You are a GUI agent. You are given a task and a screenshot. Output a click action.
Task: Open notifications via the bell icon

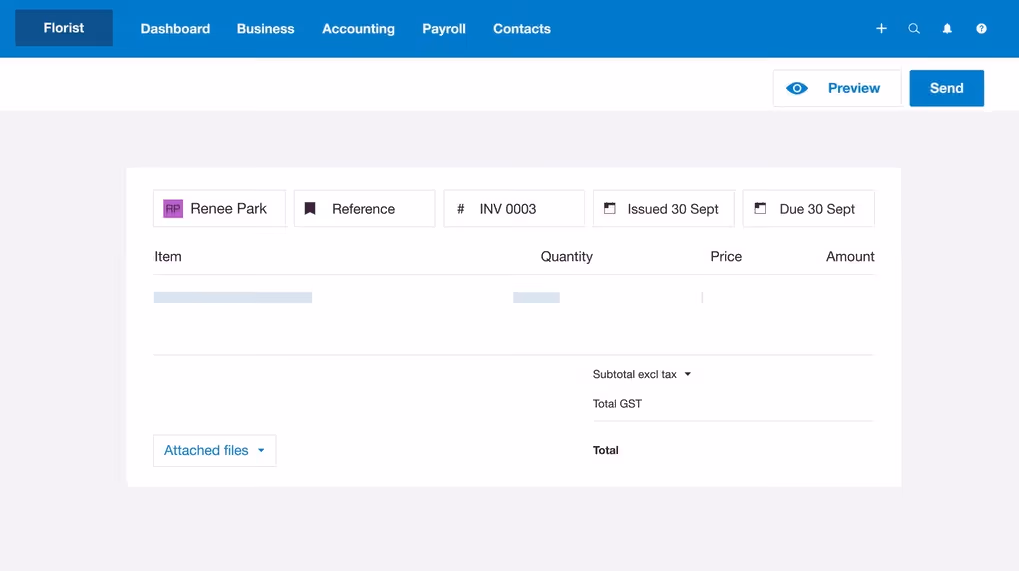point(948,29)
